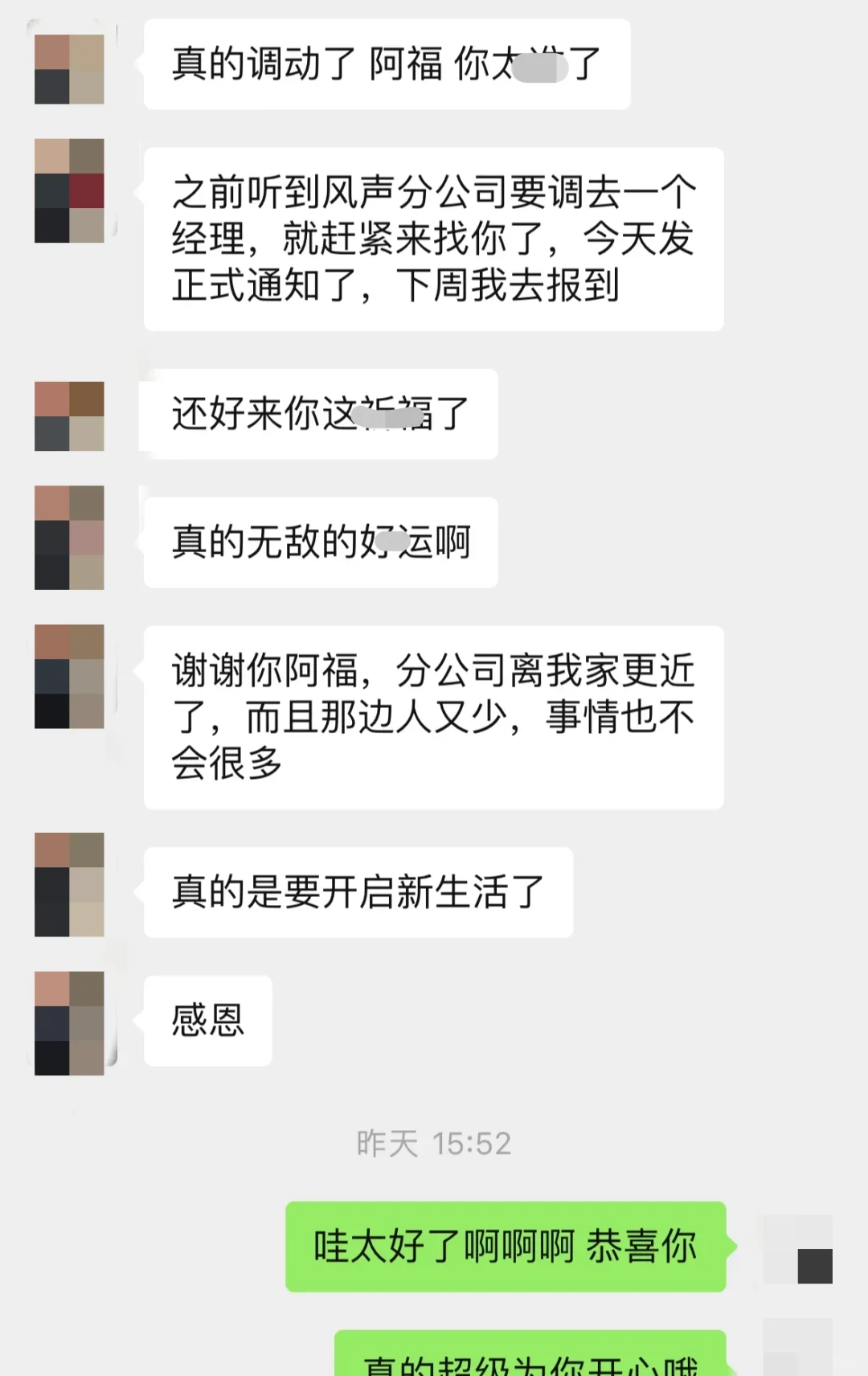Open sender avatar next to "之前听到风声" message

pyautogui.click(x=69, y=190)
